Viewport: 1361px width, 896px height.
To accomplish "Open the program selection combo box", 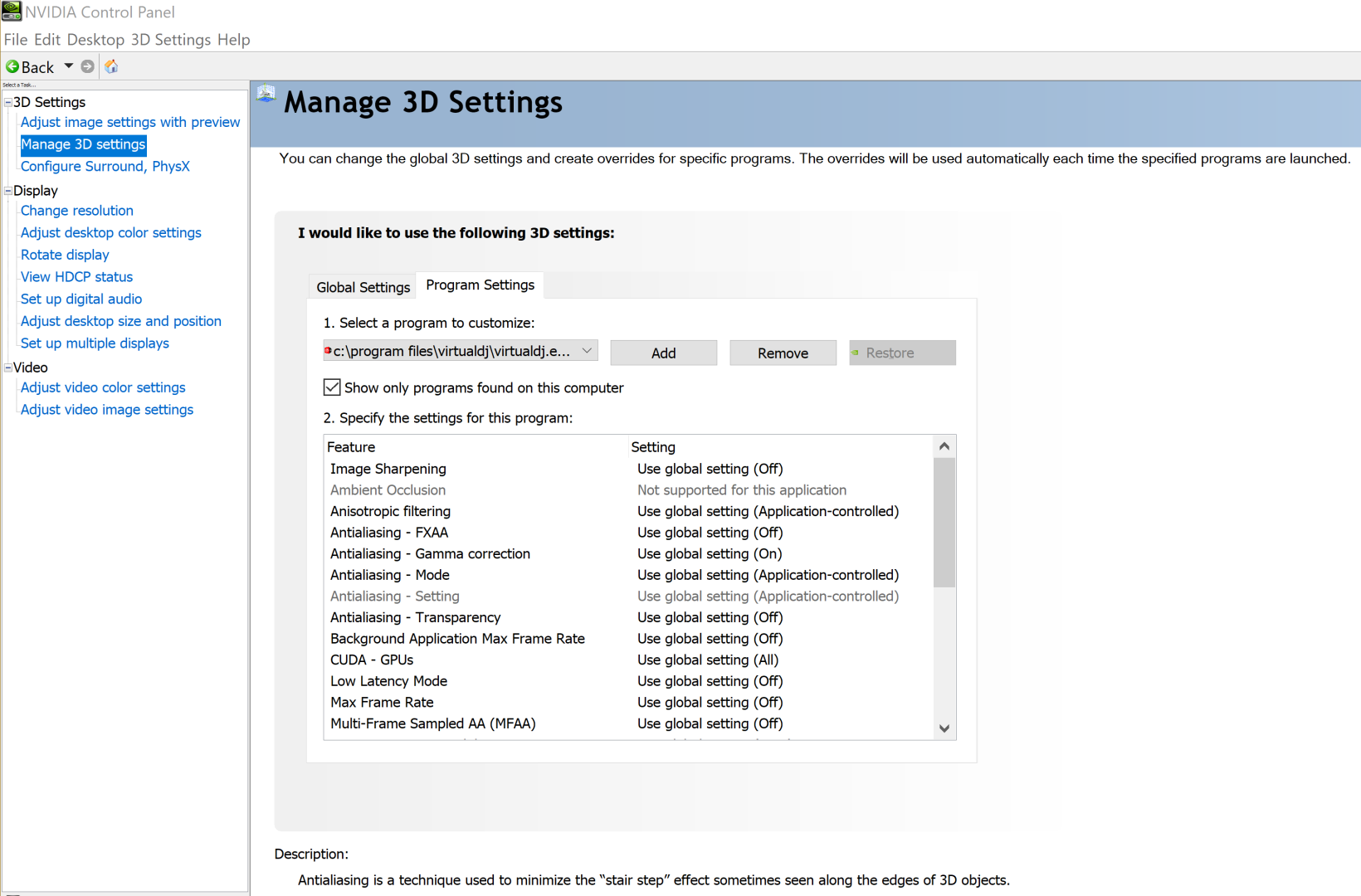I will pyautogui.click(x=461, y=351).
